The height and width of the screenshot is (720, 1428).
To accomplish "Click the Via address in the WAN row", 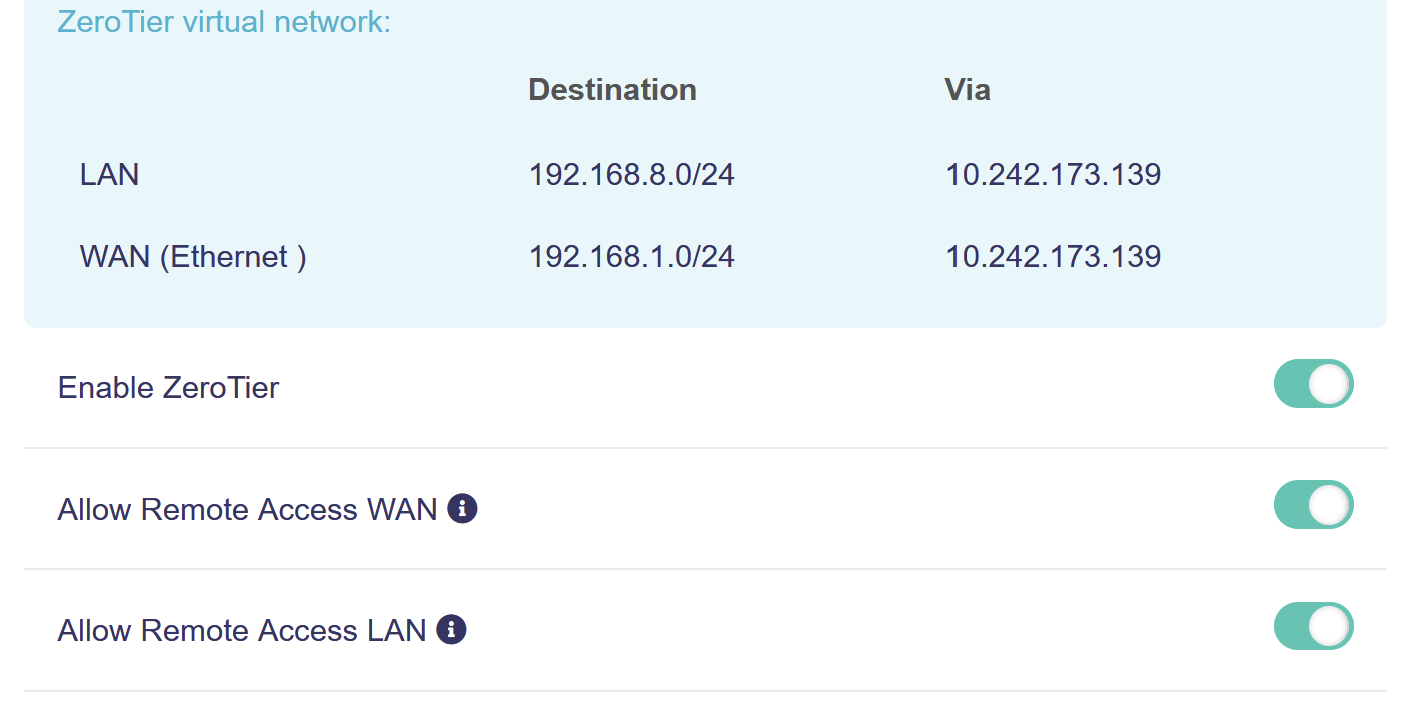I will coord(1053,257).
